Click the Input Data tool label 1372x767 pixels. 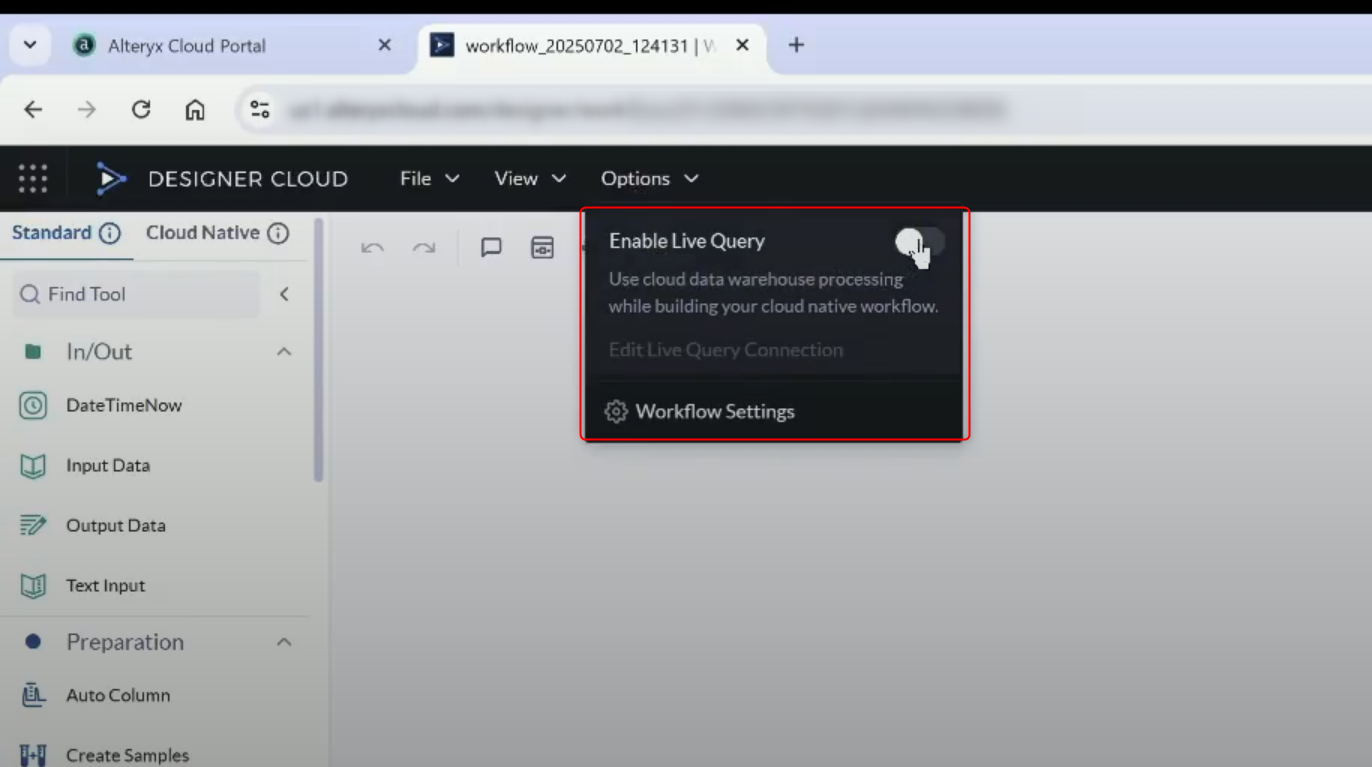coord(108,466)
